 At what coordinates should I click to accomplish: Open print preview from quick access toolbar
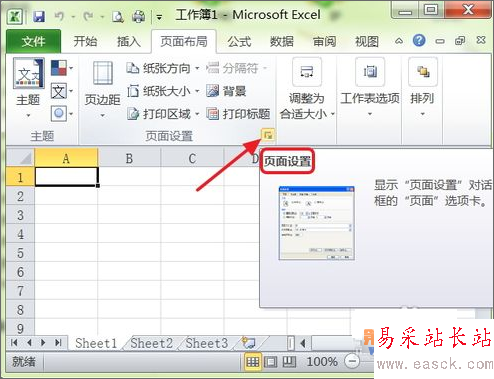[x=118, y=16]
